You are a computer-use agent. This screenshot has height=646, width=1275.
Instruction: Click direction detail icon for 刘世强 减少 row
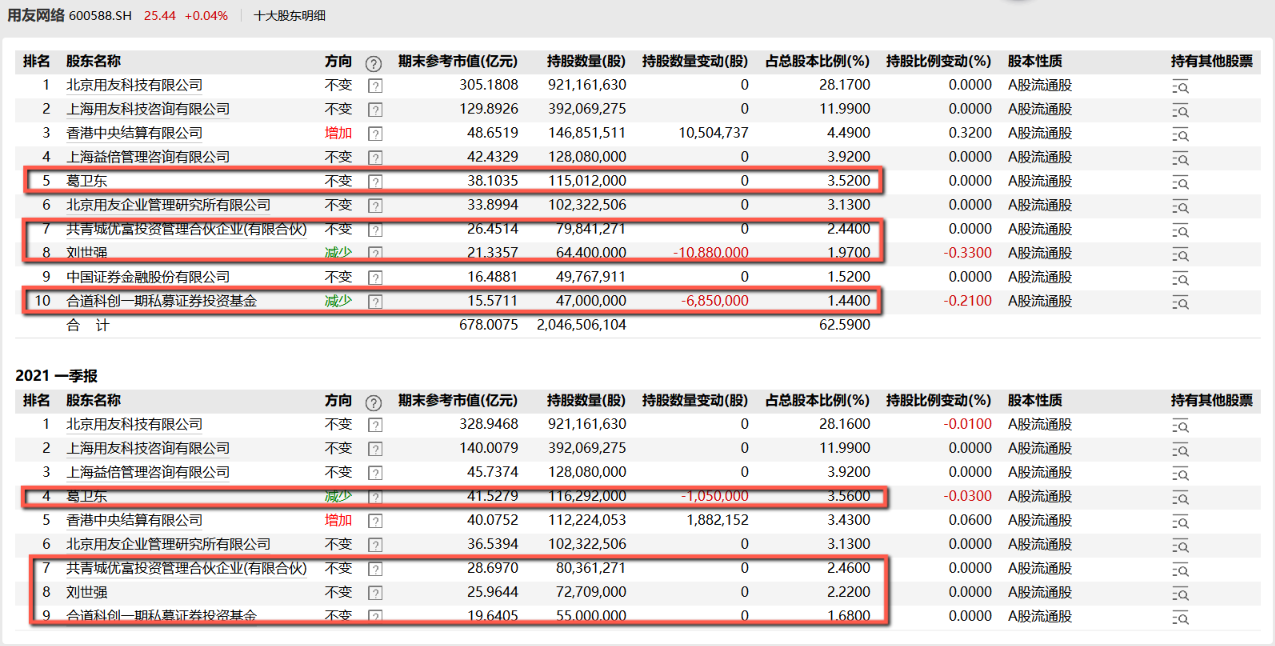[375, 254]
